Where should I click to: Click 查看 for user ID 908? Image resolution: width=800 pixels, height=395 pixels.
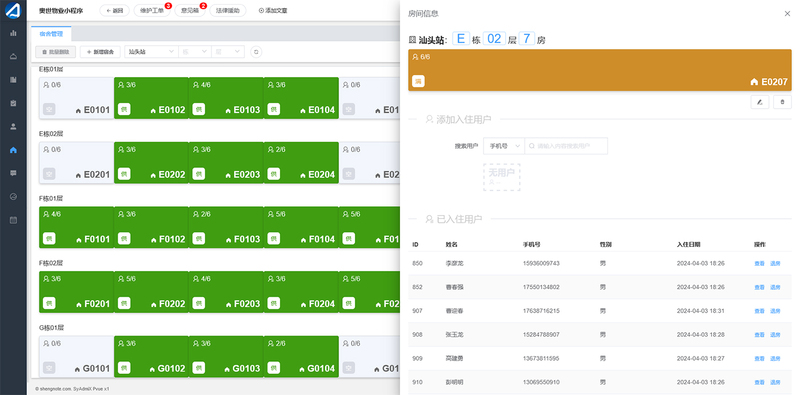click(760, 335)
